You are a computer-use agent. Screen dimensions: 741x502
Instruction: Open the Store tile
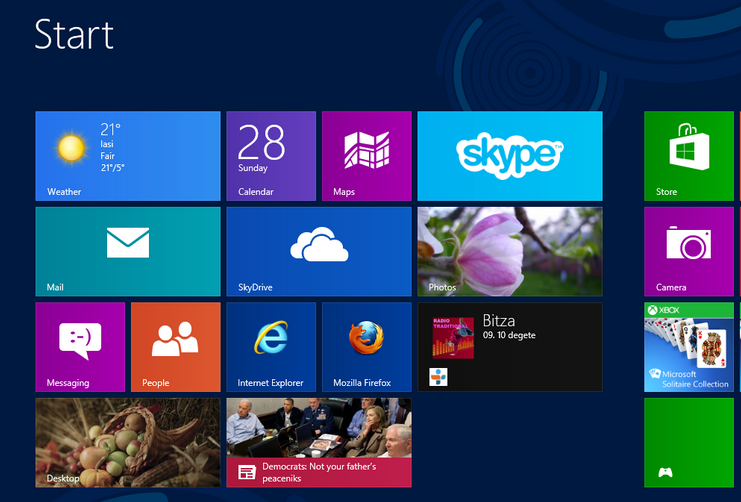point(689,156)
